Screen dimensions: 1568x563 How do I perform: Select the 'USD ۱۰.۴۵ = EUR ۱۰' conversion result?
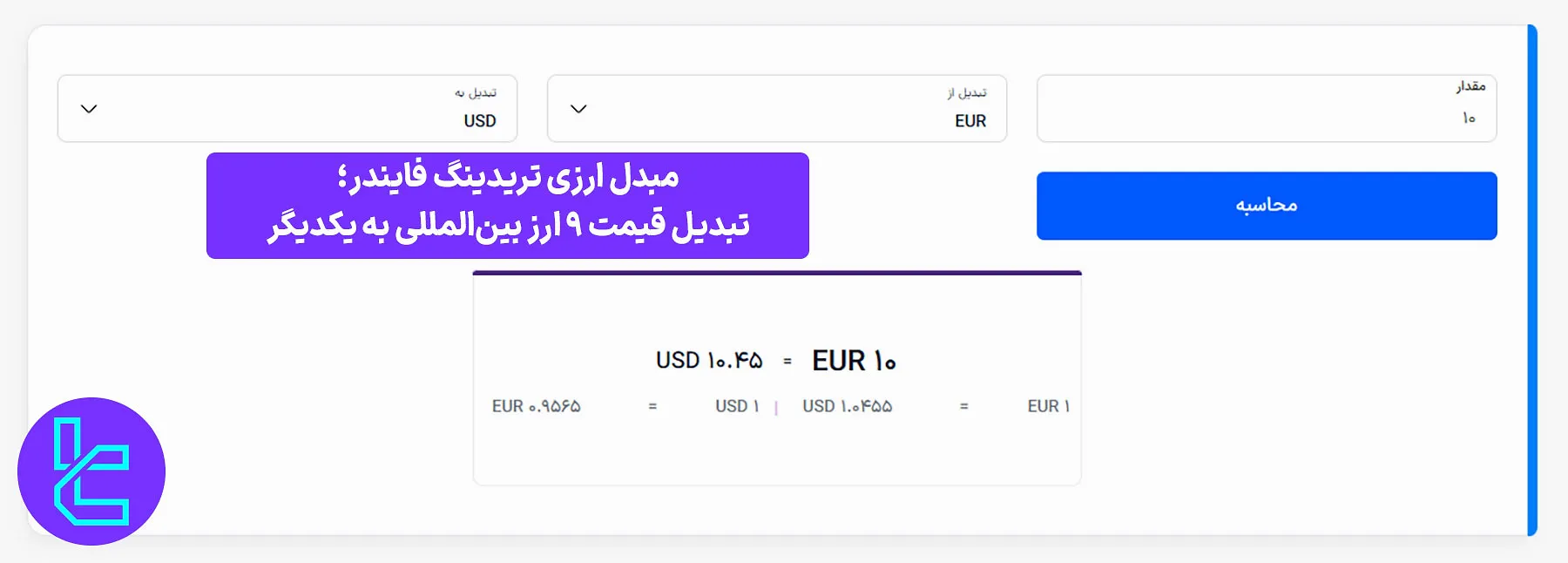[x=777, y=359]
